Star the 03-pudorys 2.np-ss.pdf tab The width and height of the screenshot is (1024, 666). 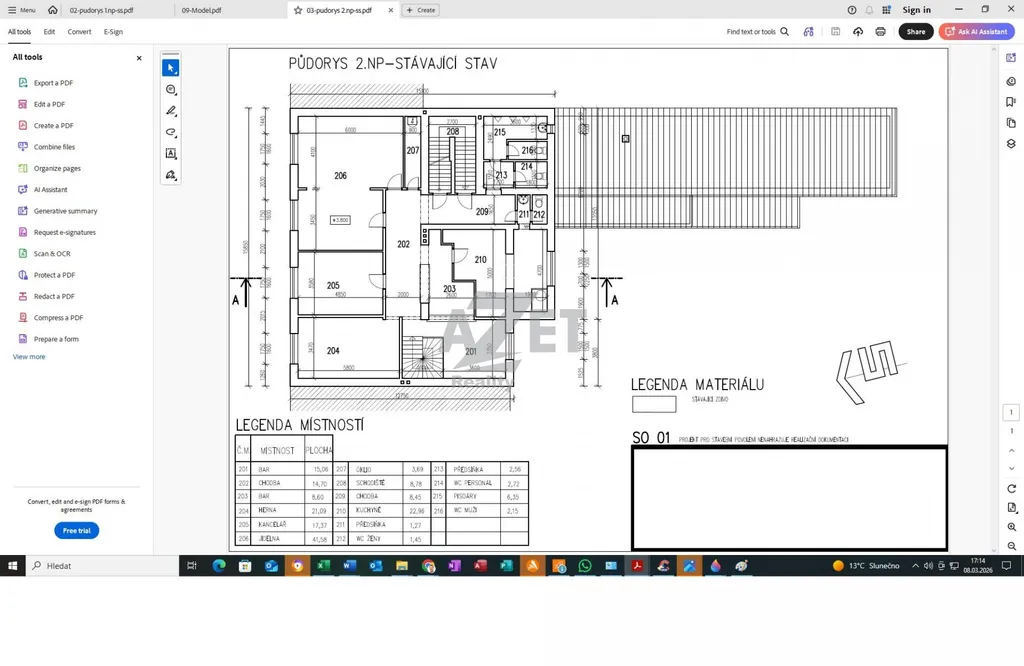coord(298,10)
